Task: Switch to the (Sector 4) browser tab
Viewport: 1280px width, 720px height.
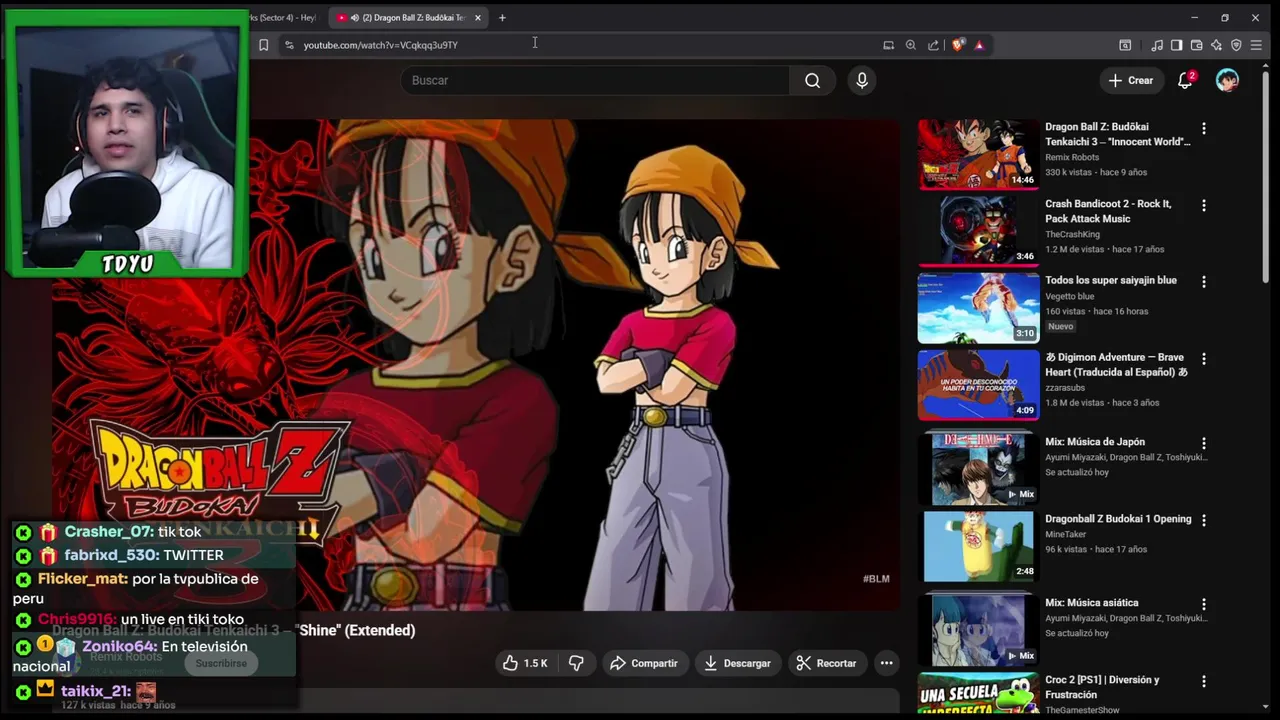Action: tap(285, 18)
